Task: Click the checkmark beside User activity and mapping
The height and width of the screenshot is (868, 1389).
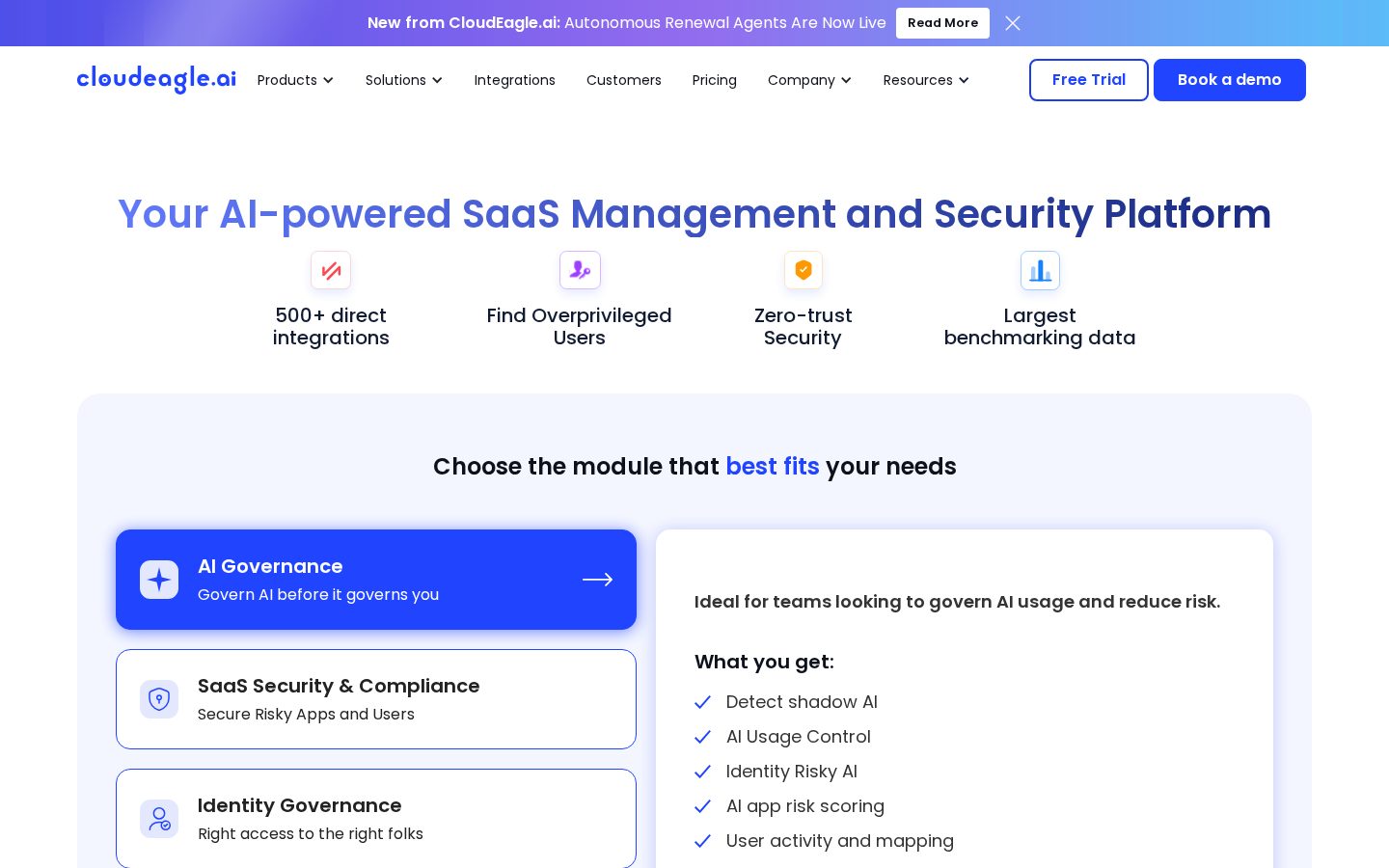Action: click(x=703, y=841)
